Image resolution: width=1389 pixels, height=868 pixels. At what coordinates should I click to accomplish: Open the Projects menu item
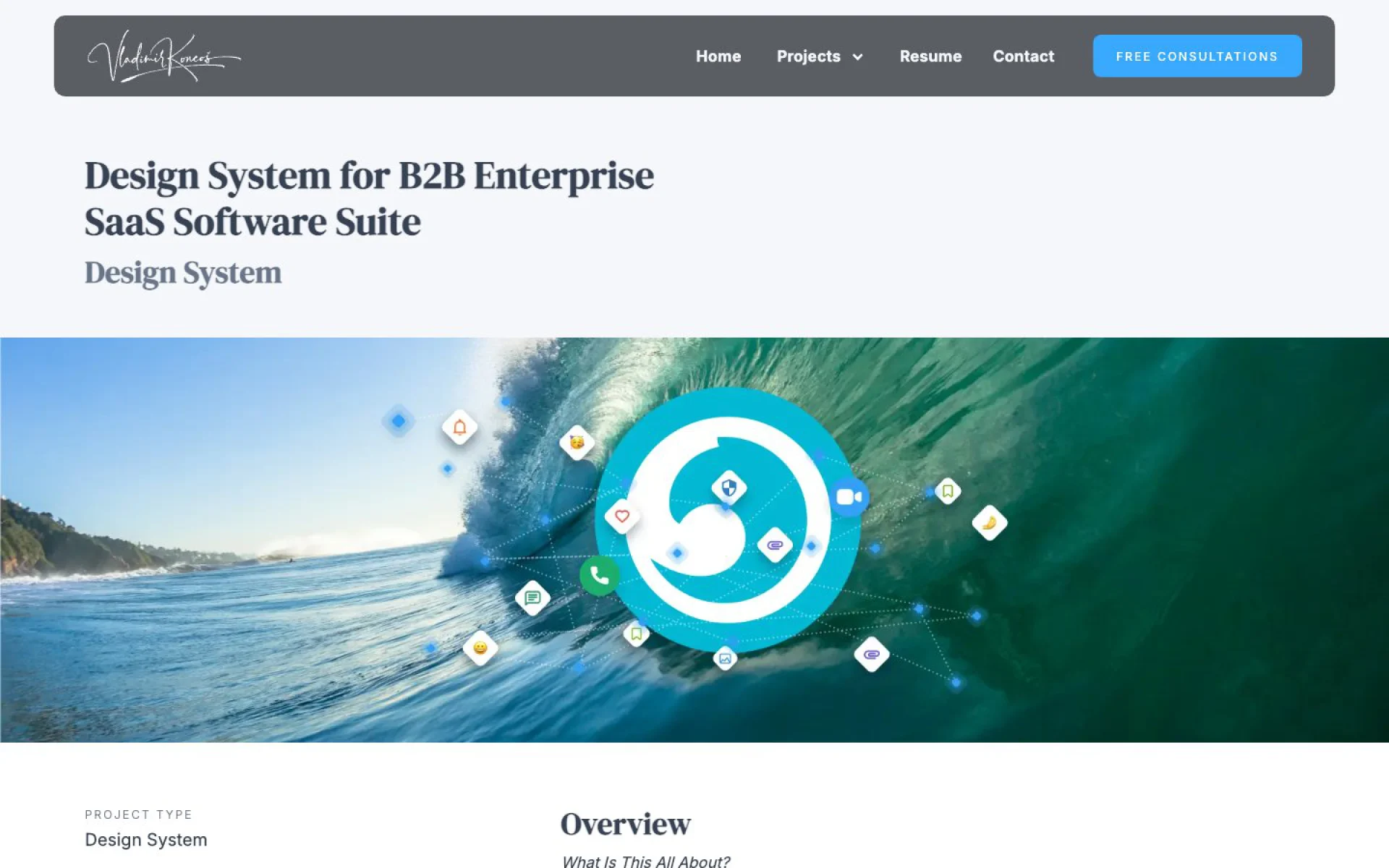click(x=808, y=56)
